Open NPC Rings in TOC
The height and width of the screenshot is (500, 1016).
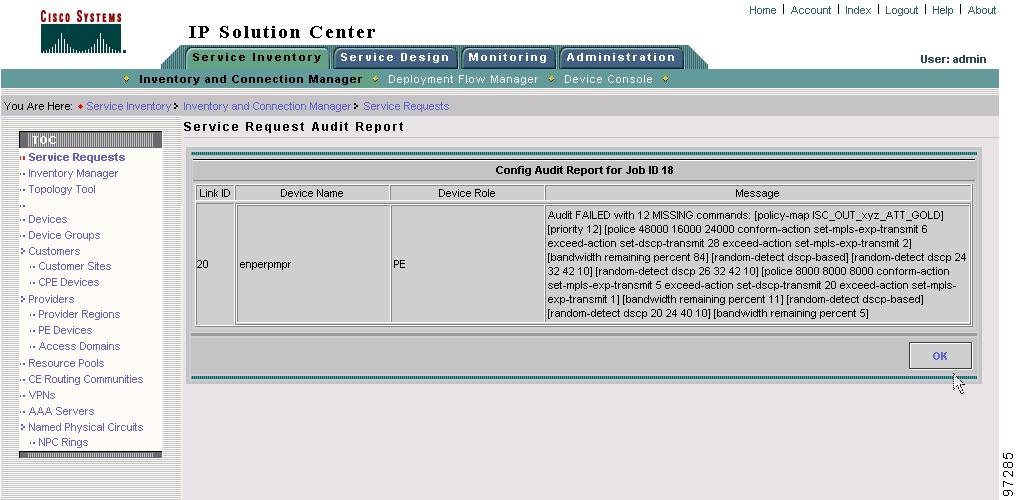point(63,442)
